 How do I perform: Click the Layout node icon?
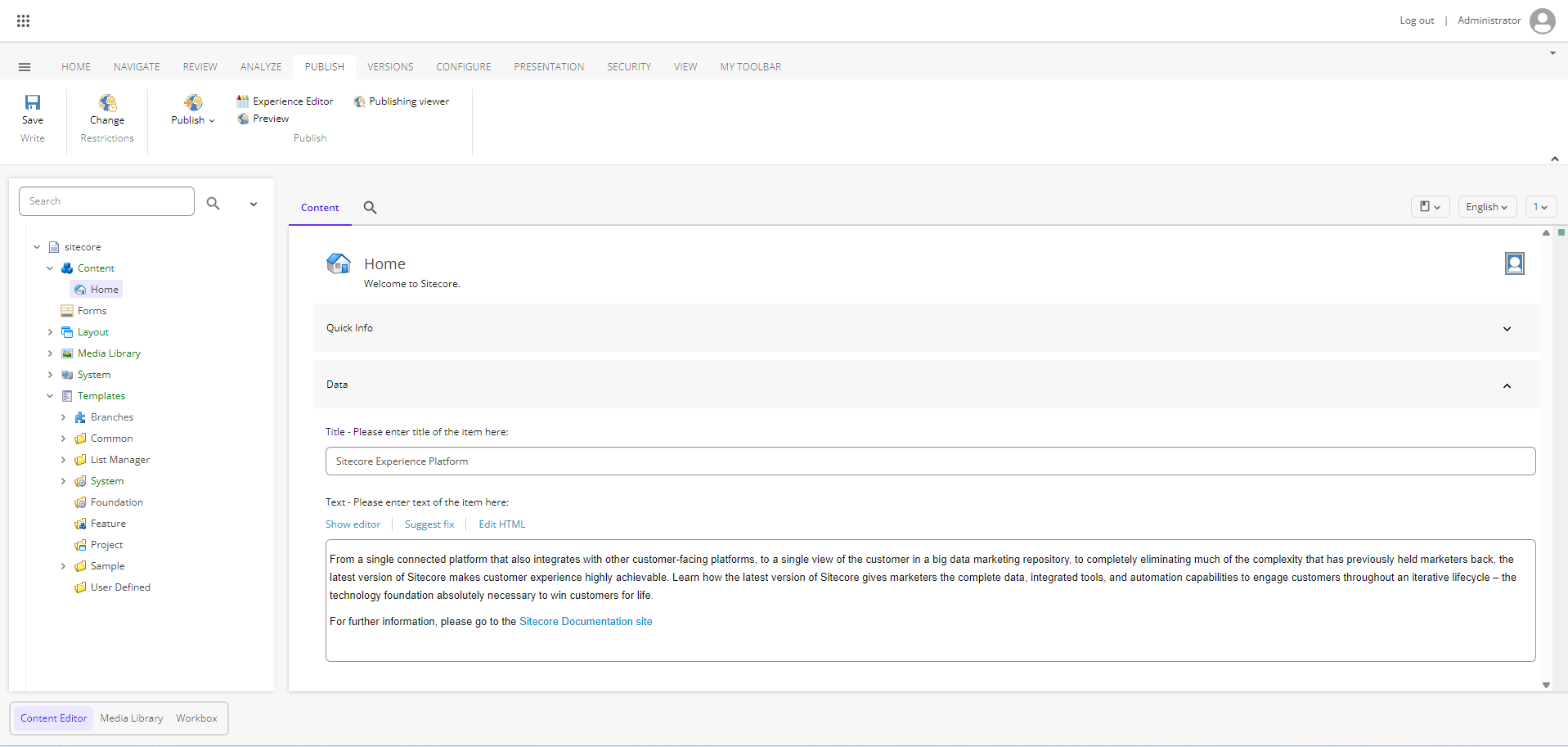67,332
